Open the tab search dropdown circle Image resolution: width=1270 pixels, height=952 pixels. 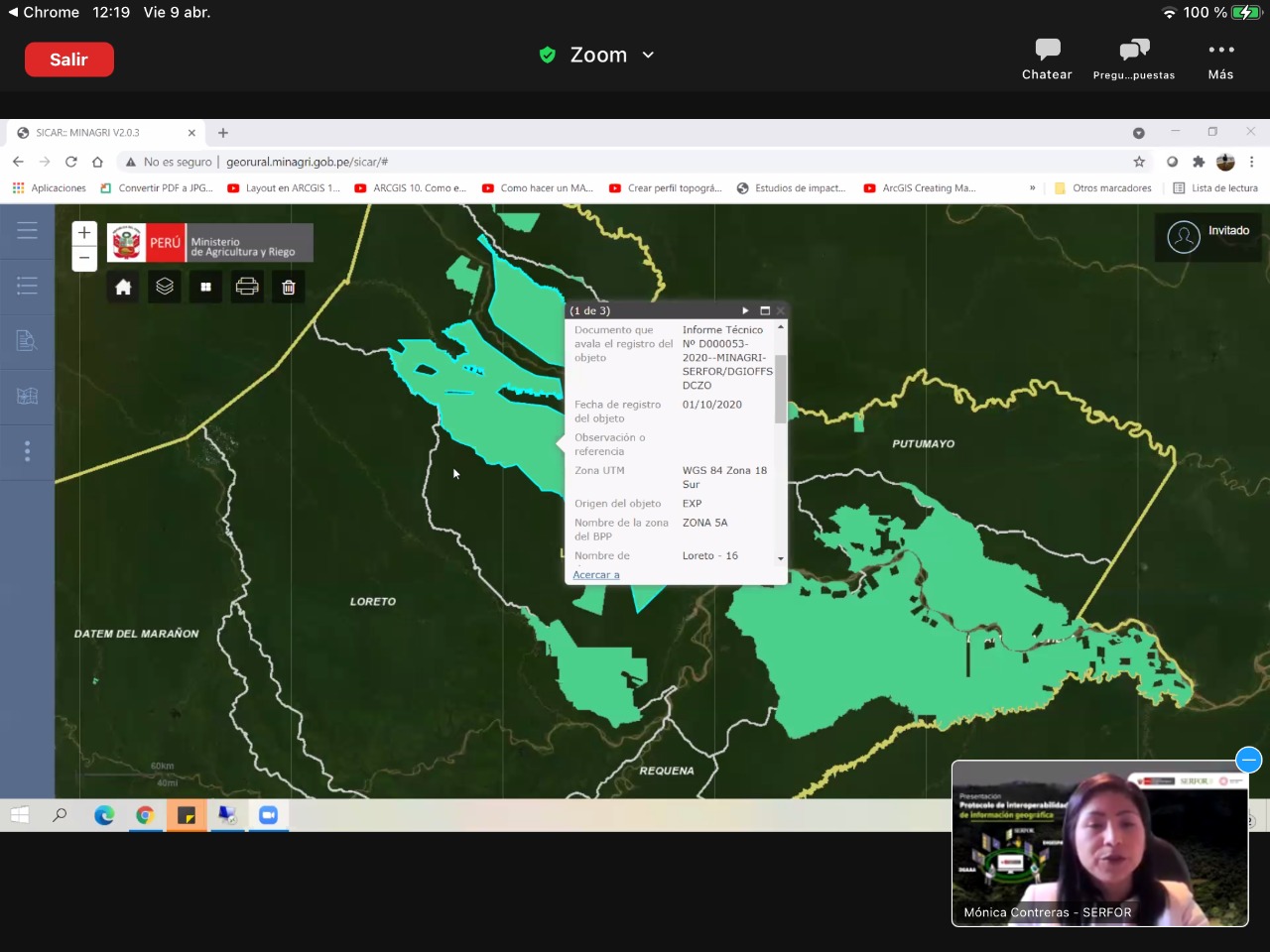click(1139, 133)
